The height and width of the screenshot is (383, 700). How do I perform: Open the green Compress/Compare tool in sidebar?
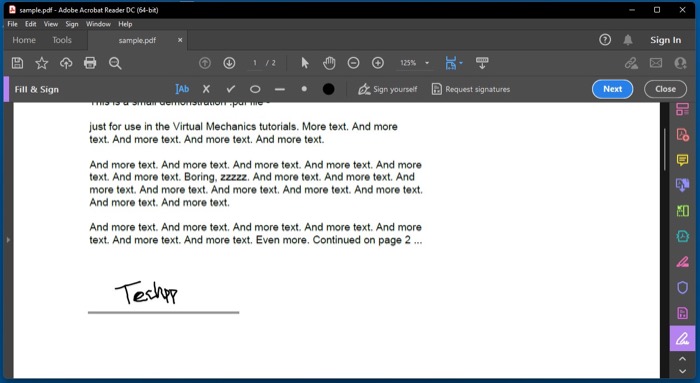tap(682, 211)
